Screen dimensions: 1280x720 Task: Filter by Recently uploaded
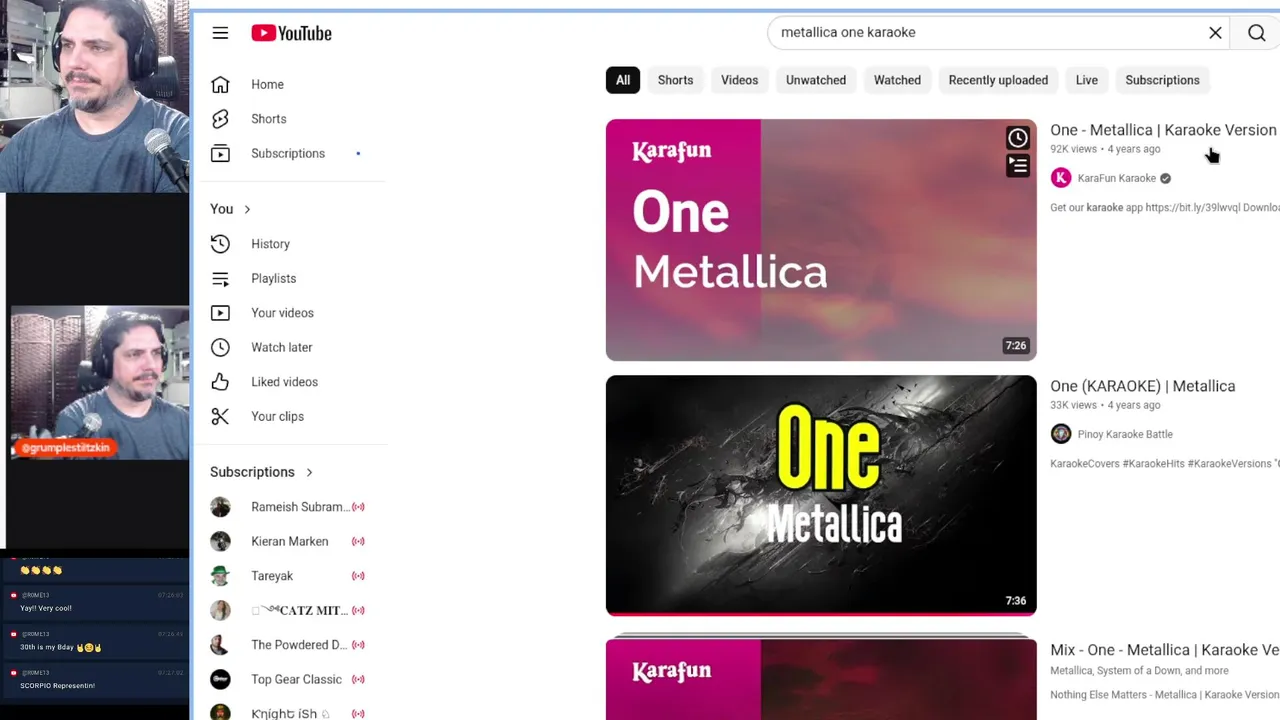click(998, 80)
